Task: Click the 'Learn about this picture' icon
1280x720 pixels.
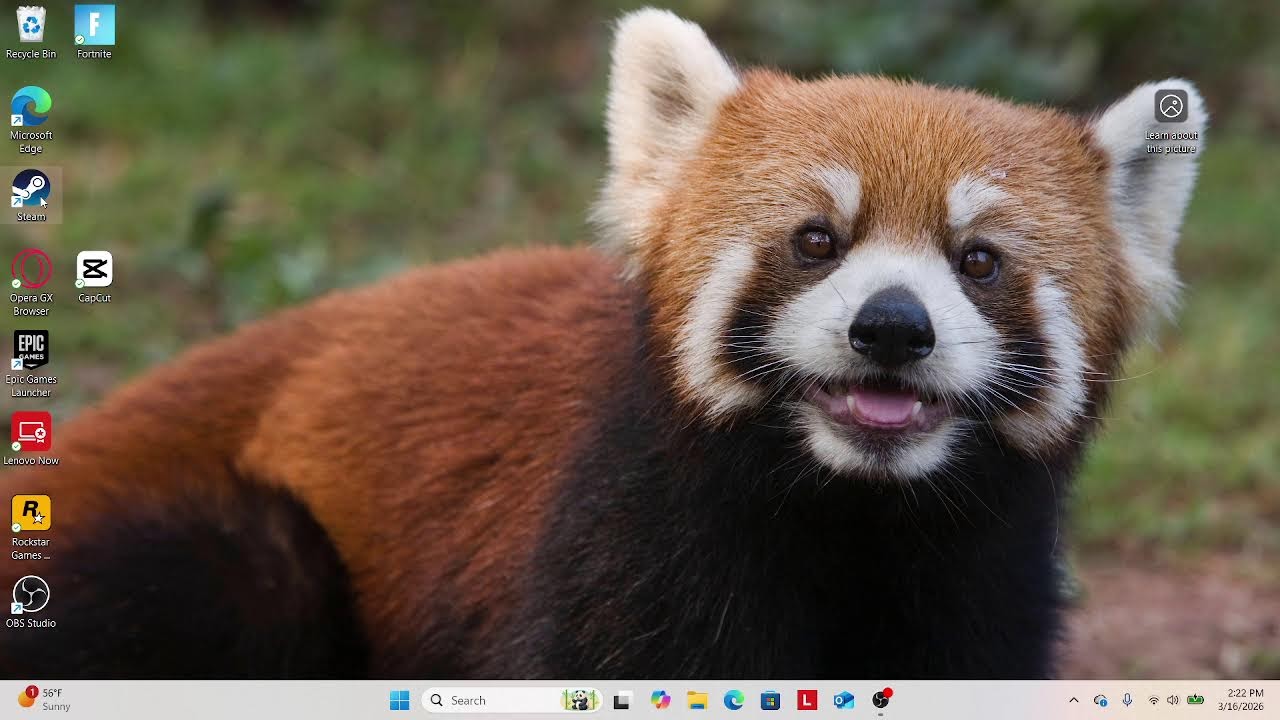Action: tap(1171, 122)
